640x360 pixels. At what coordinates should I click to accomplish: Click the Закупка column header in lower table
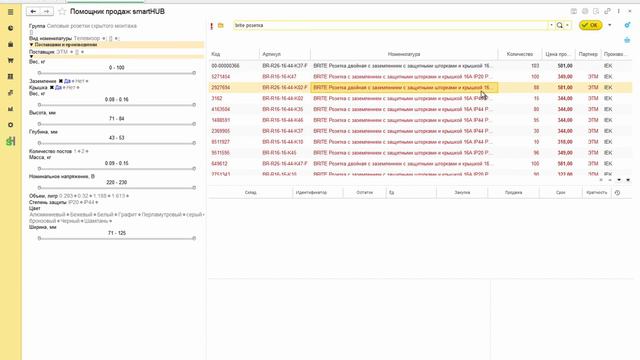point(462,192)
